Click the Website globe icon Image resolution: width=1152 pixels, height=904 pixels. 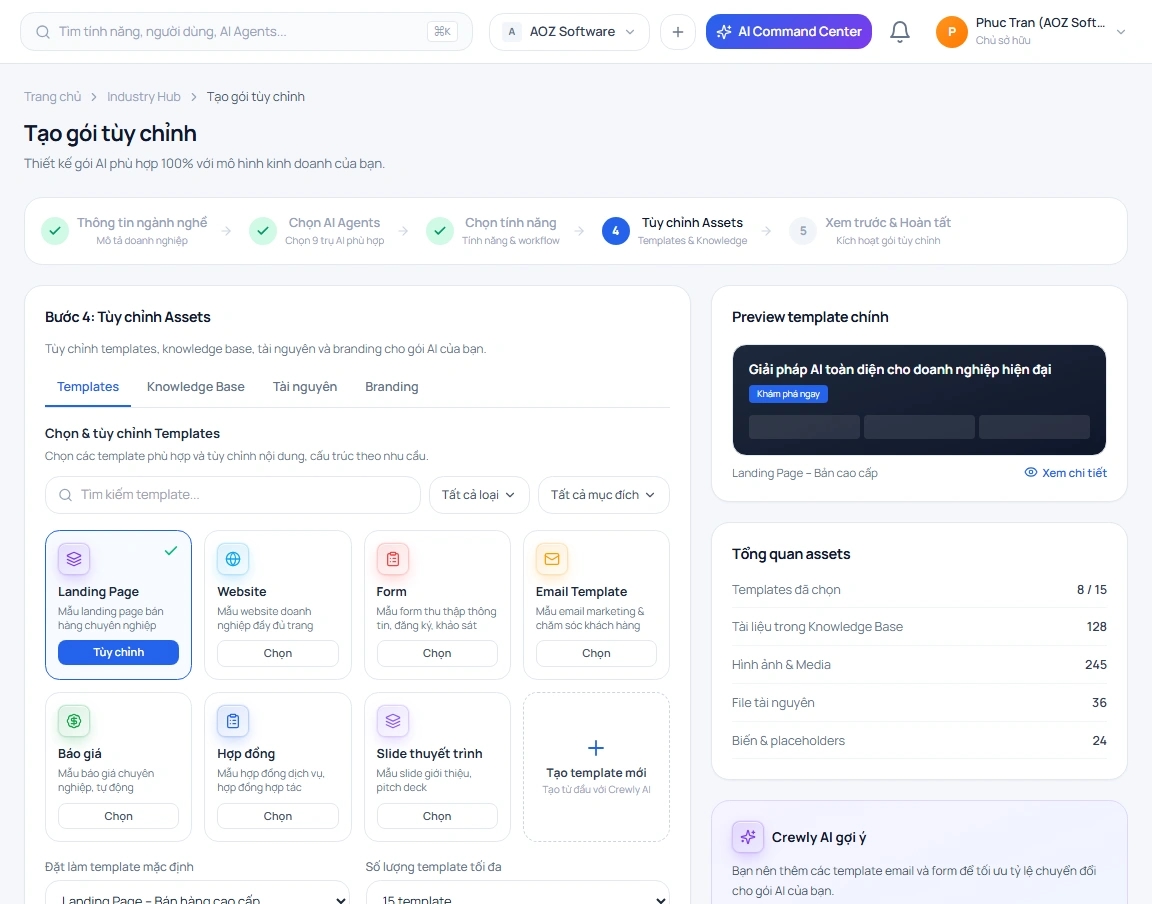233,559
